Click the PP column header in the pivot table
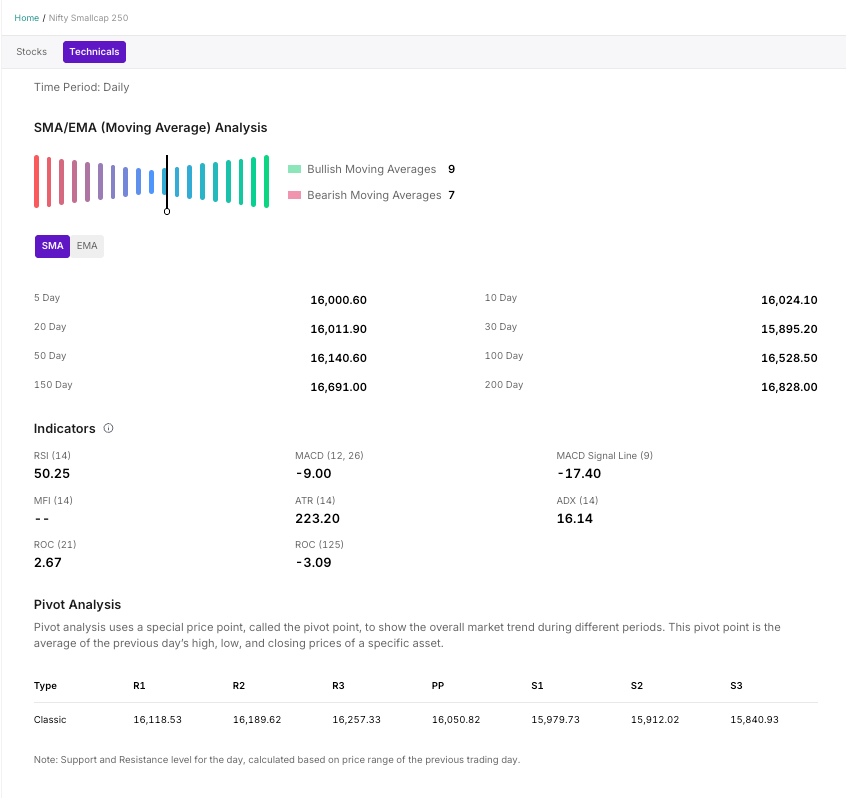Image resolution: width=846 pixels, height=798 pixels. [438, 686]
